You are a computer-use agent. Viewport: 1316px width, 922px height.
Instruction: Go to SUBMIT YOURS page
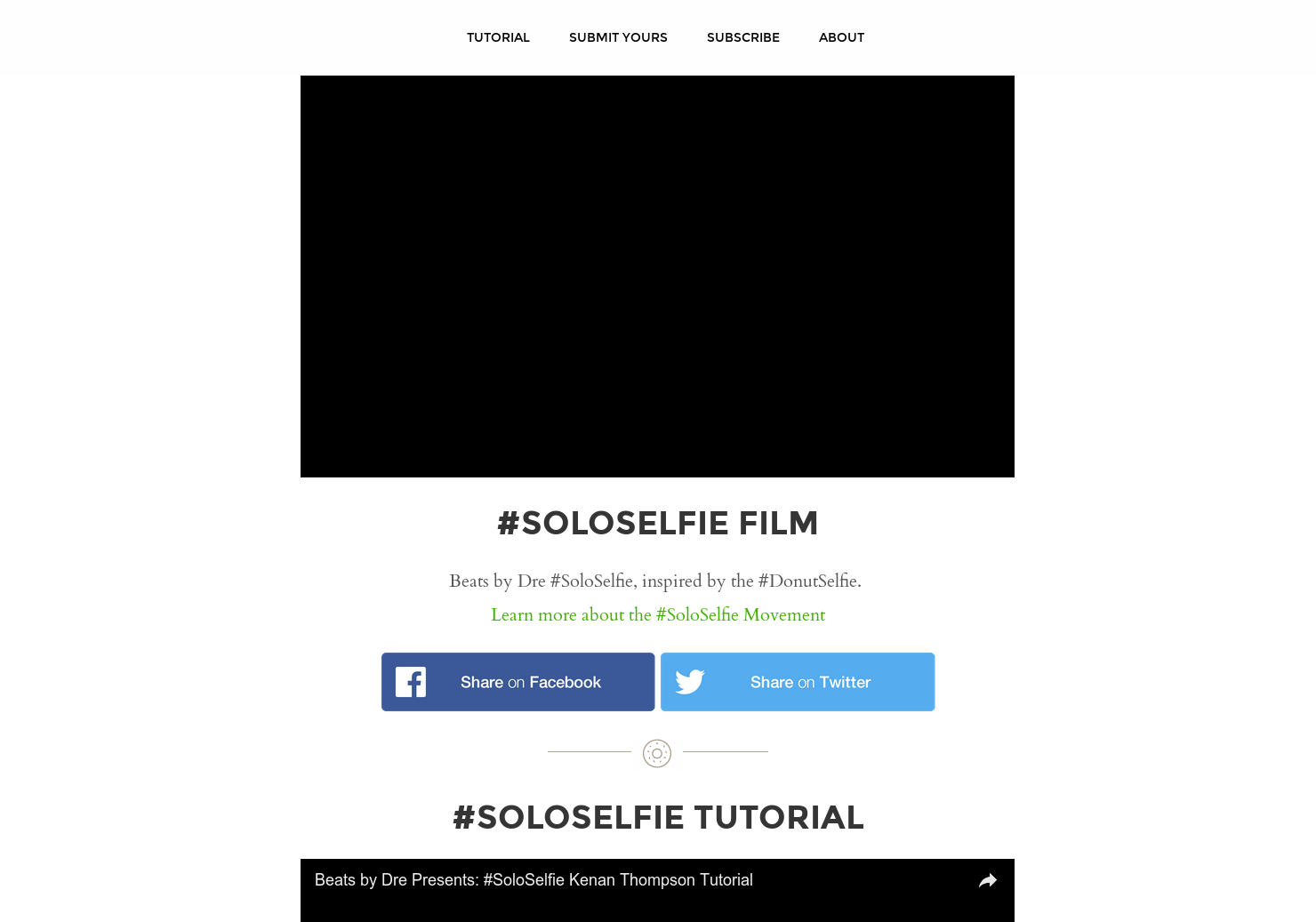[x=618, y=37]
